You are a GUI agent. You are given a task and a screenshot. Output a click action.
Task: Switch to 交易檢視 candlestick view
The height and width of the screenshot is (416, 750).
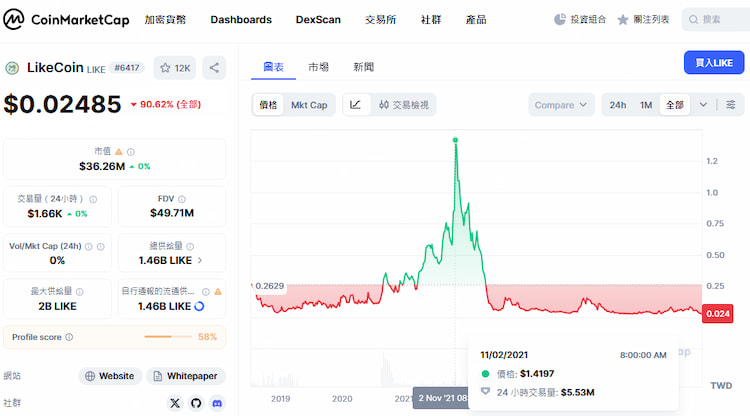[x=404, y=105]
